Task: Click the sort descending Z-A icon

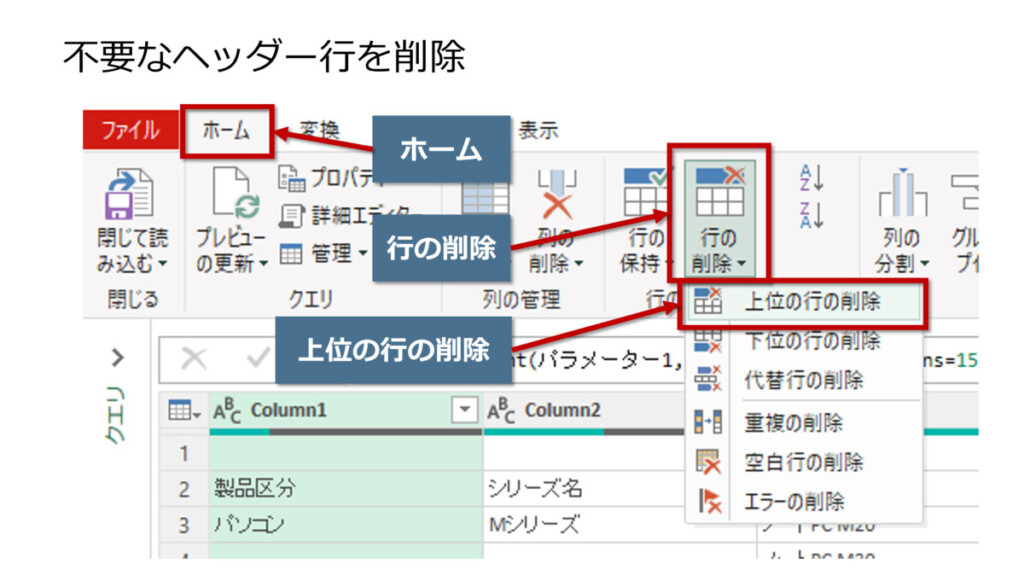Action: (x=811, y=213)
